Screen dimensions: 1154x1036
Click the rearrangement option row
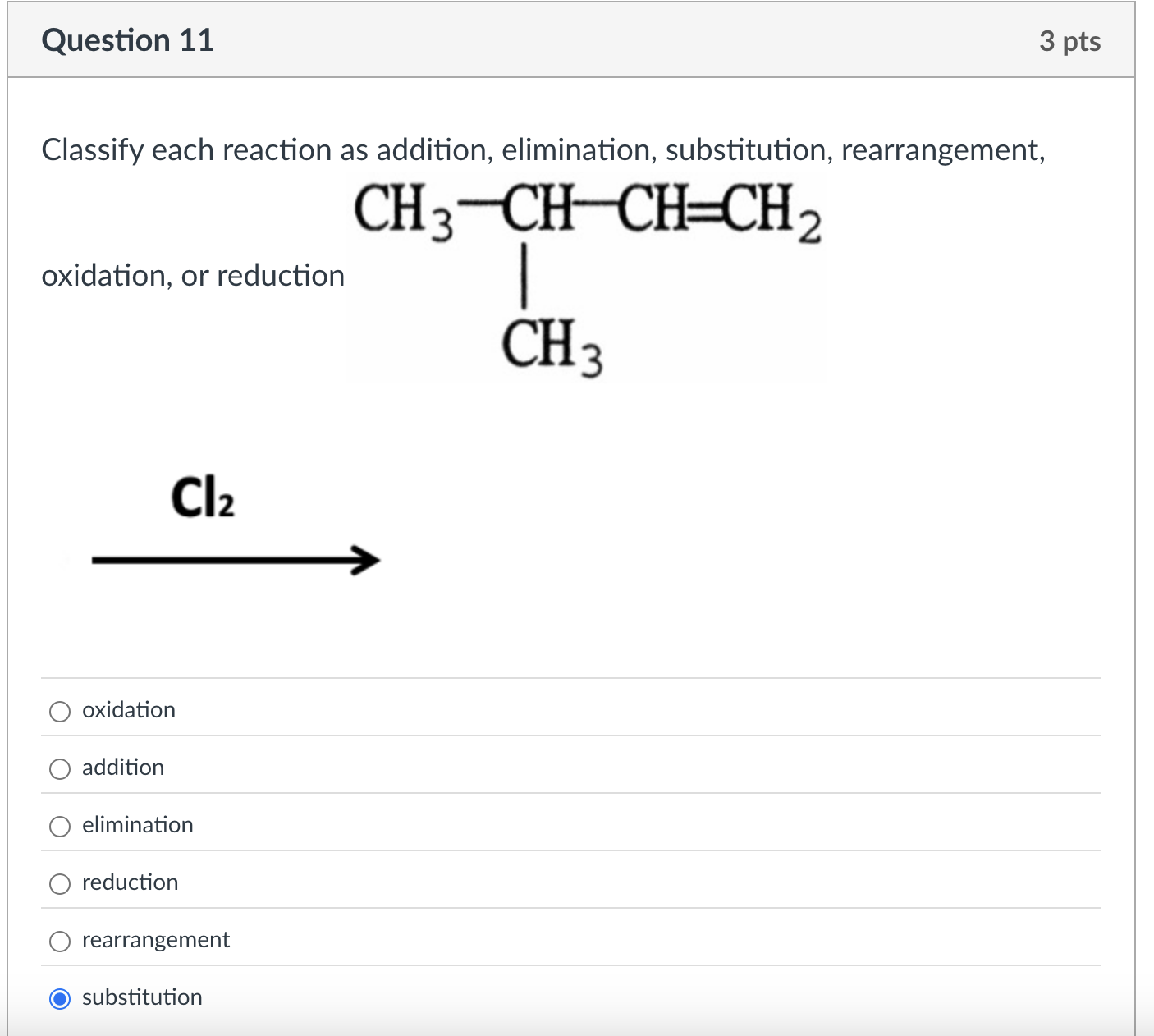[x=155, y=940]
